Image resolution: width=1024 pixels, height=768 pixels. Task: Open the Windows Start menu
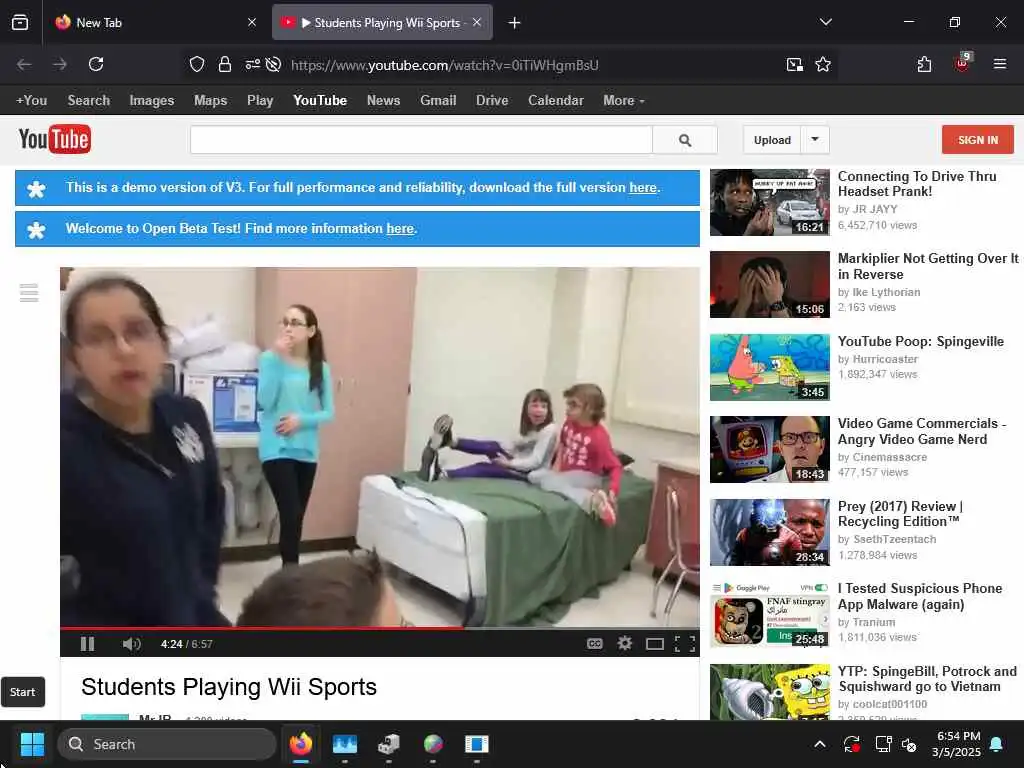tap(32, 744)
